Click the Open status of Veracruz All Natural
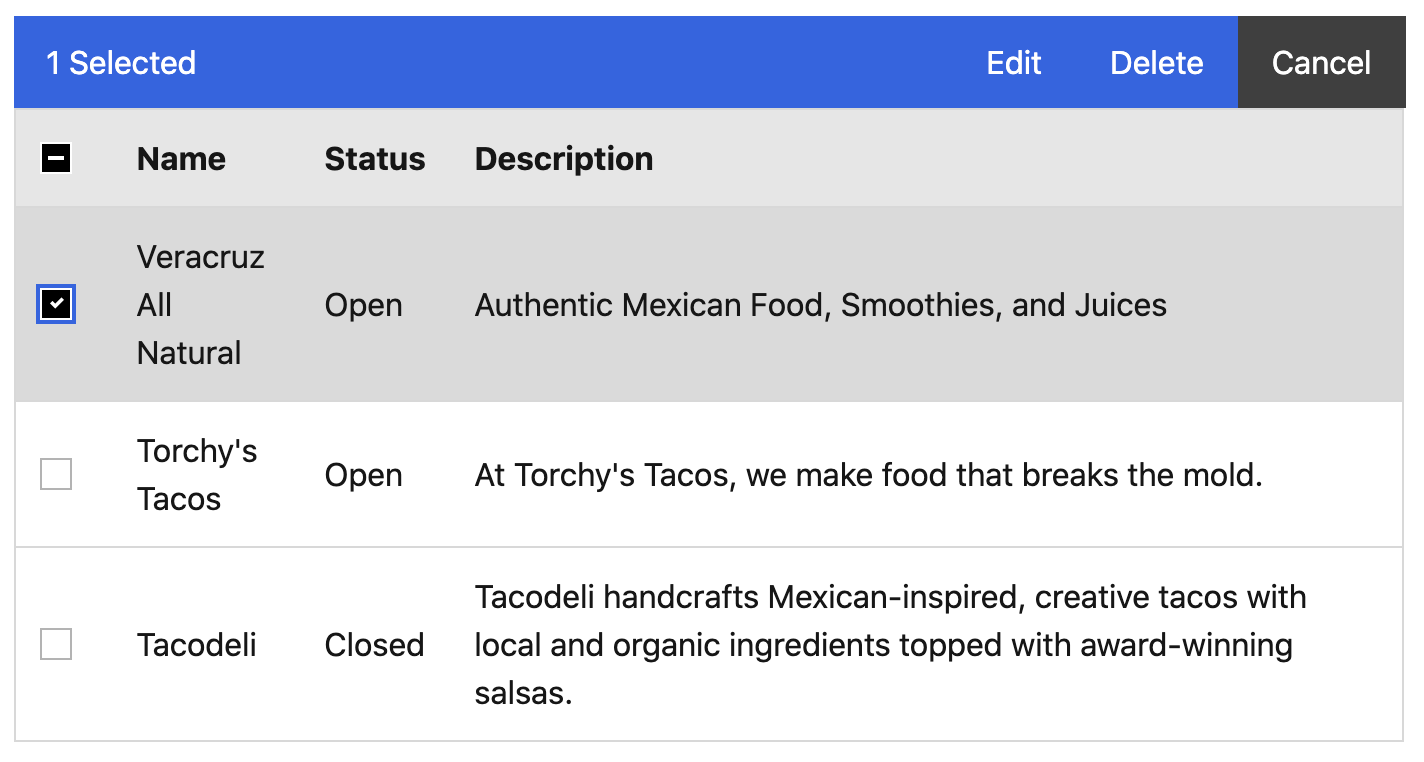1424x762 pixels. (363, 305)
